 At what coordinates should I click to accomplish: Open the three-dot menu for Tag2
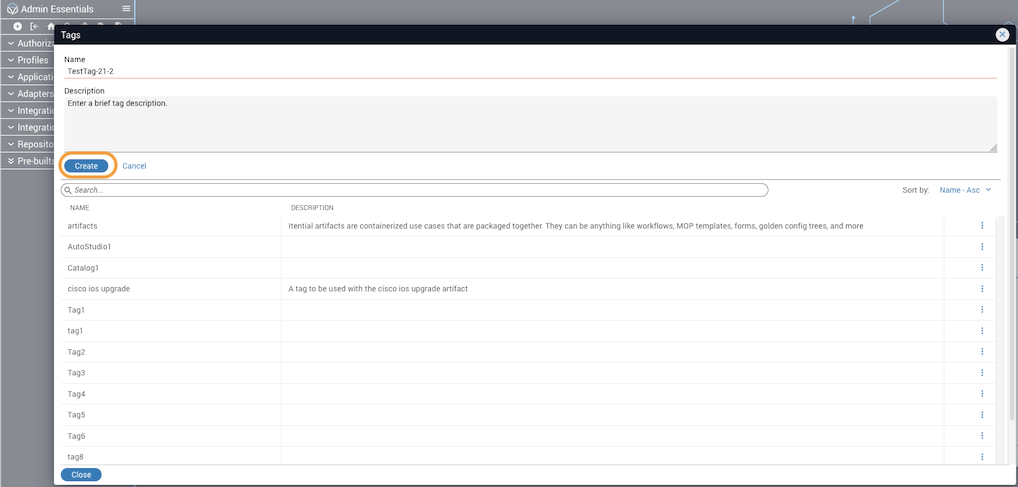[x=982, y=351]
